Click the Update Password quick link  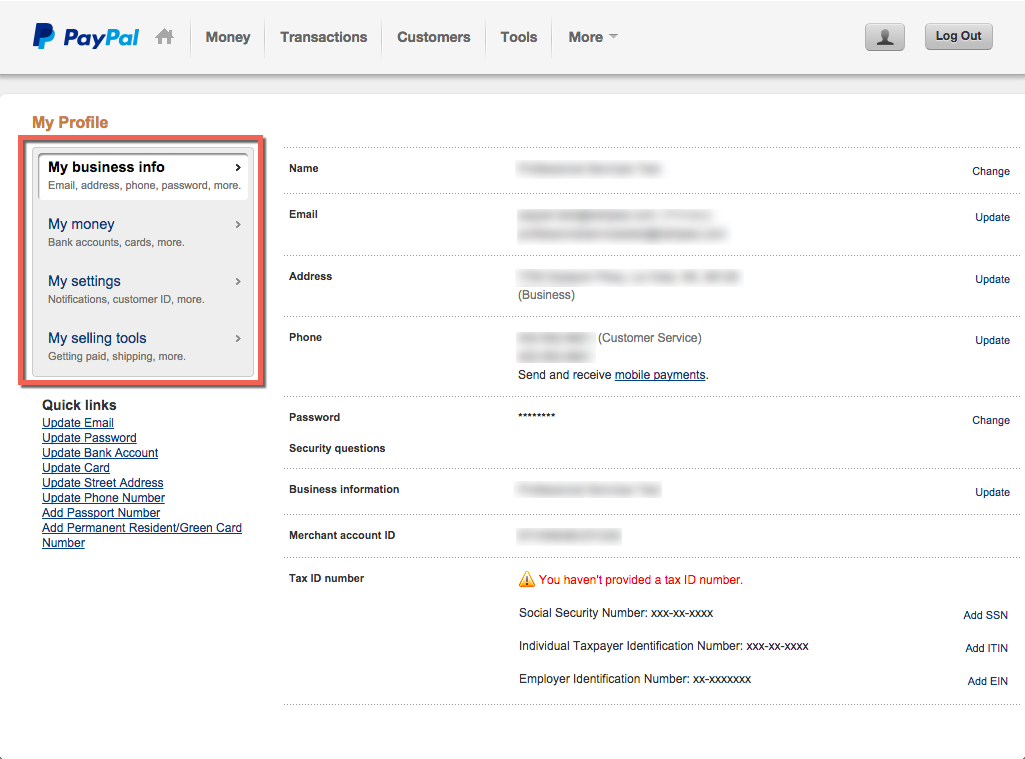tap(89, 438)
